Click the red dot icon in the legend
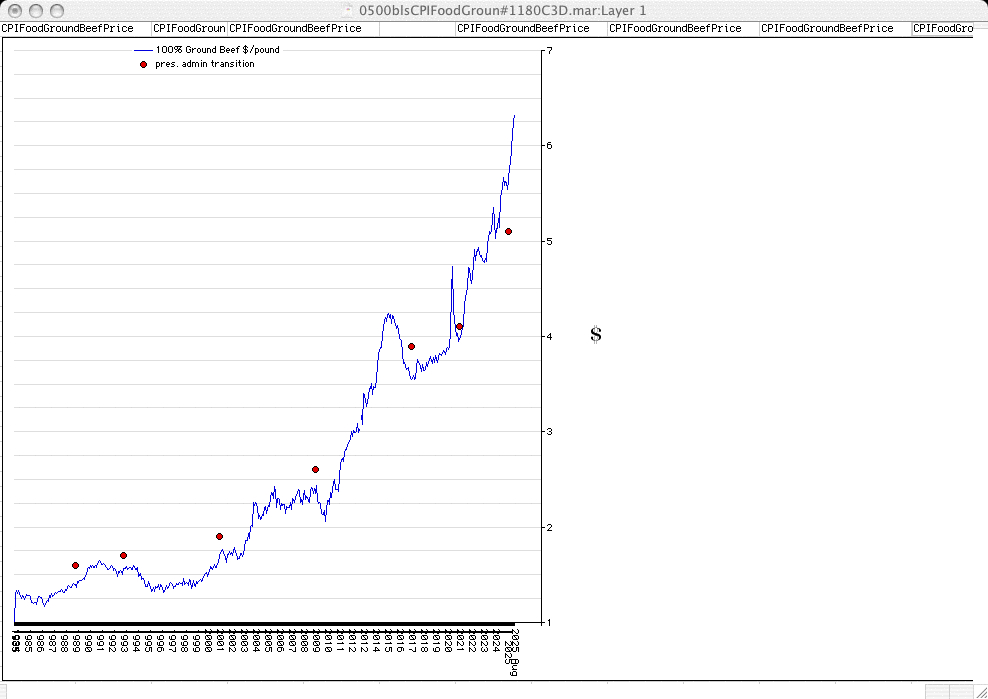This screenshot has width=988, height=699. coord(143,64)
